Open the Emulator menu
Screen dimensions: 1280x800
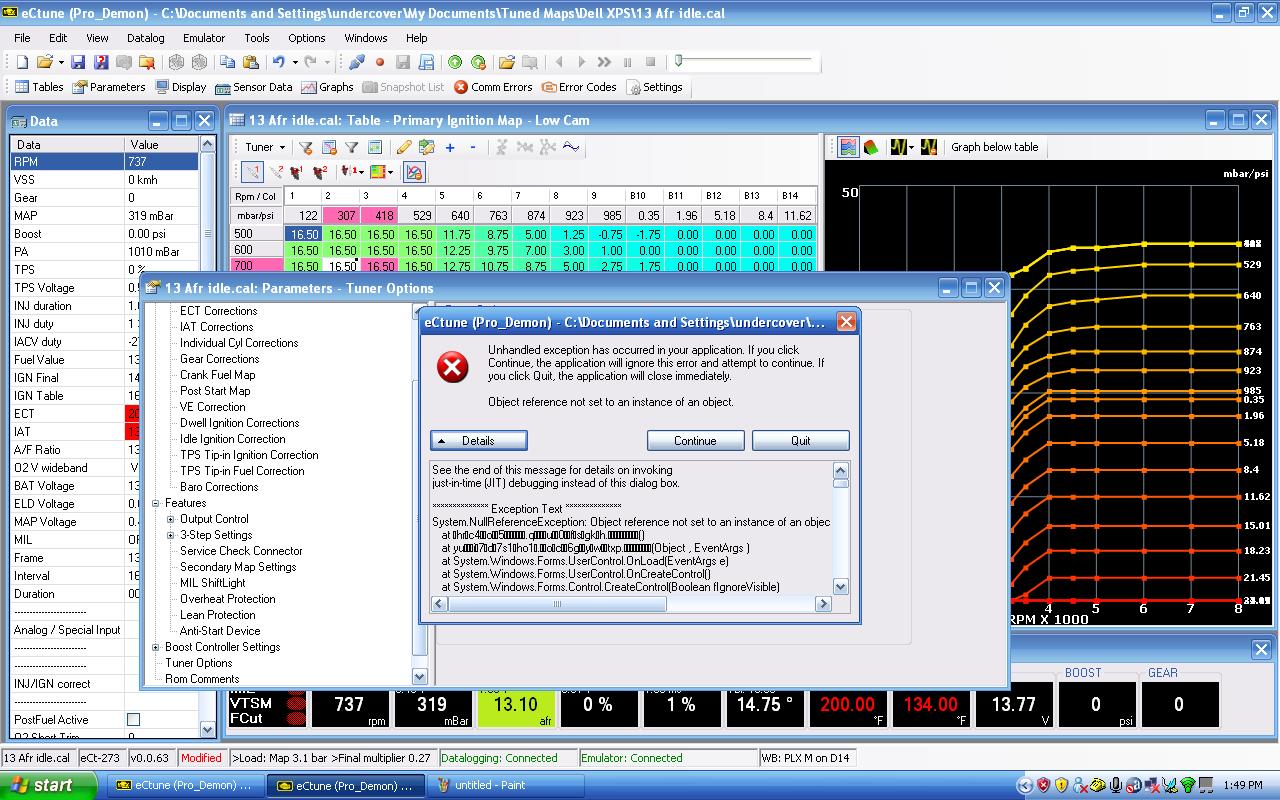click(204, 38)
